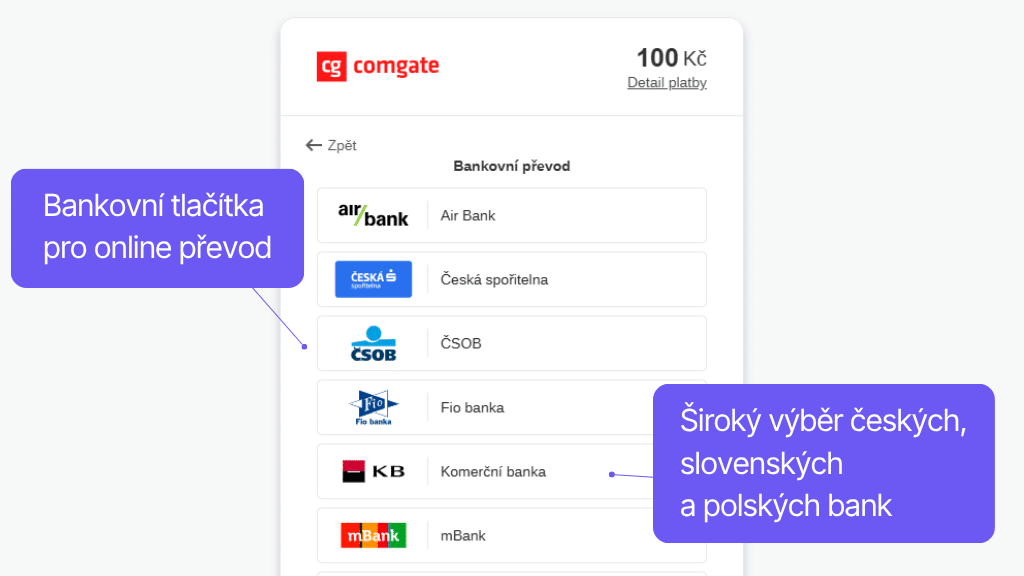Click the Fio banka logo icon
This screenshot has height=576, width=1024.
click(373, 407)
